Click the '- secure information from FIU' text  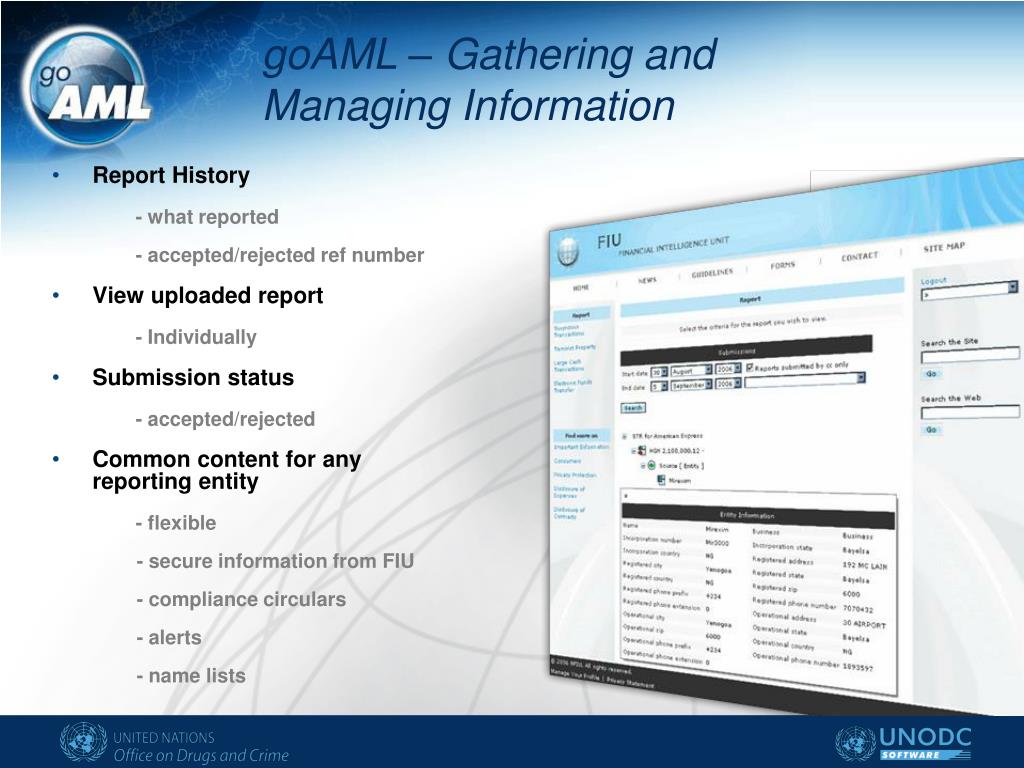pos(275,561)
